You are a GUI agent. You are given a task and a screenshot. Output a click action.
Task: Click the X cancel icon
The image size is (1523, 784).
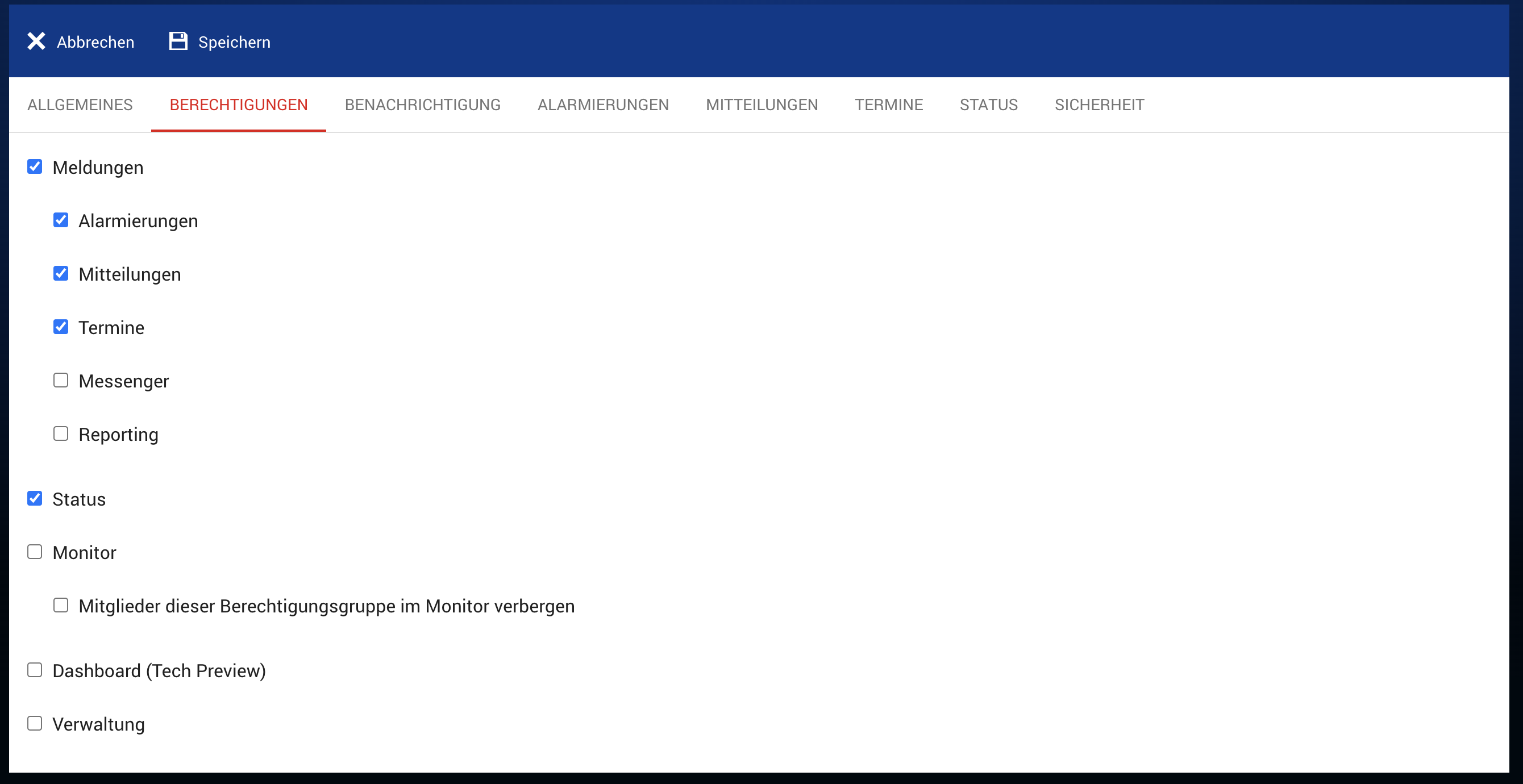pos(36,41)
